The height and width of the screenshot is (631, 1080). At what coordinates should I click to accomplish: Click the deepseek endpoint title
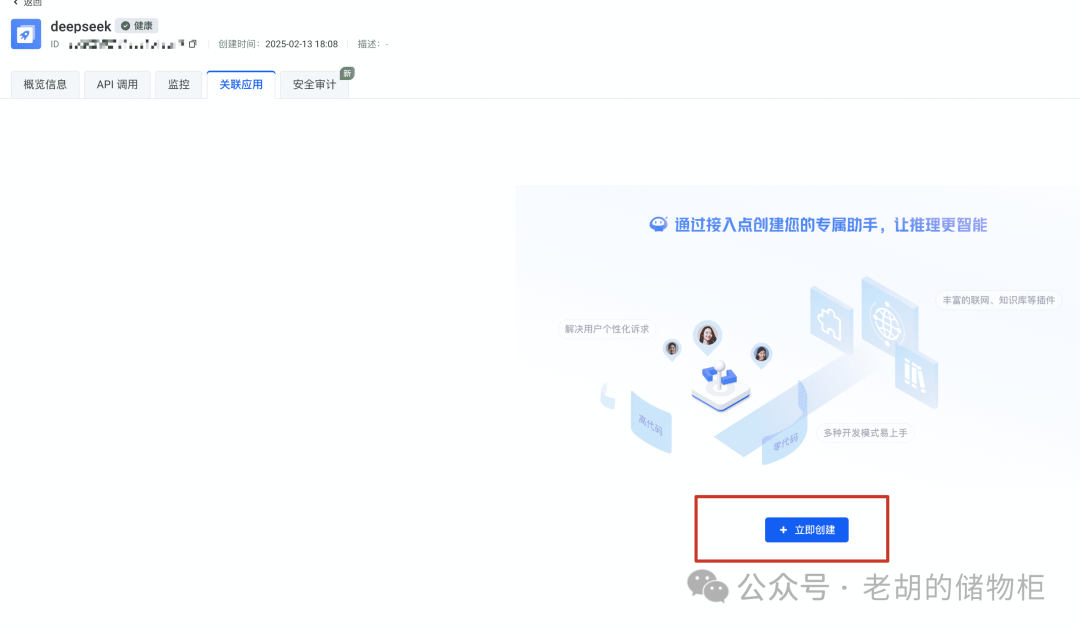(81, 26)
